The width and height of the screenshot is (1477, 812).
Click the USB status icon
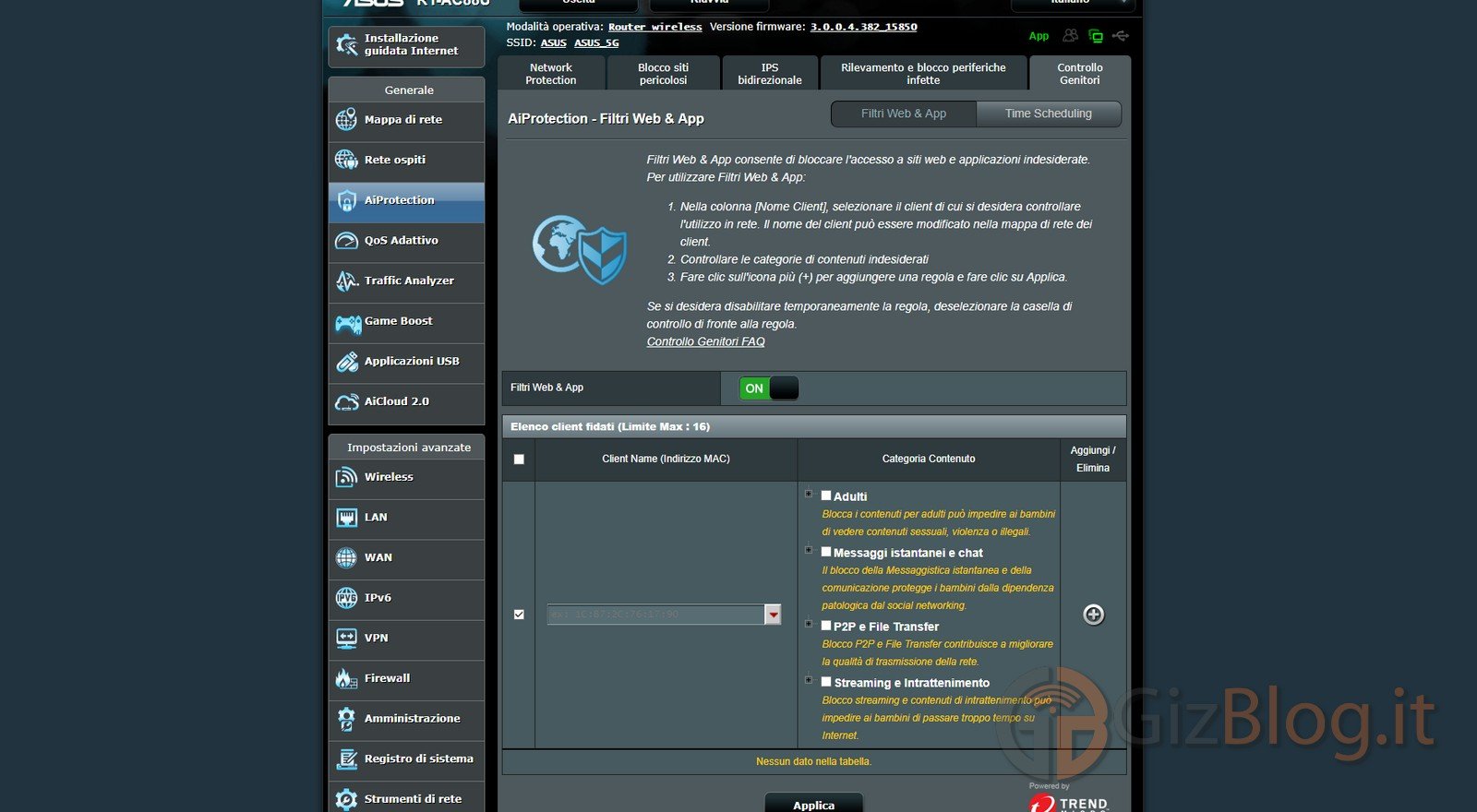pyautogui.click(x=1121, y=36)
